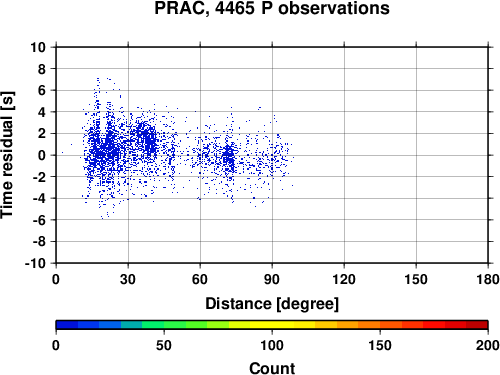Click the x-axis tick label 120
This screenshot has height=375, width=500.
pyautogui.click(x=344, y=279)
